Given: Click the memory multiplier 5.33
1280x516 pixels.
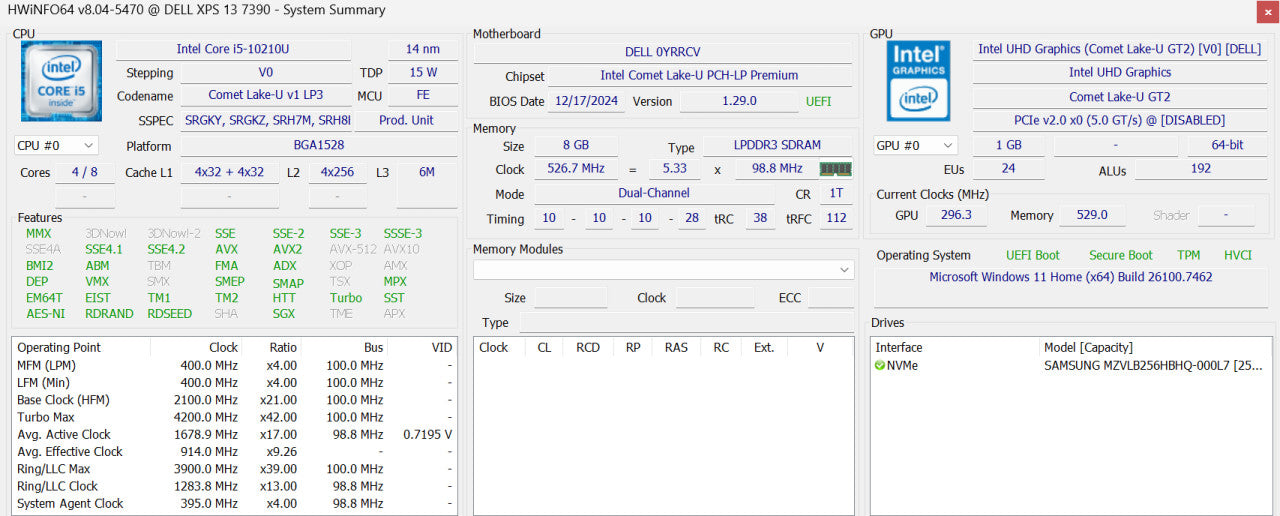Looking at the screenshot, I should coord(674,169).
